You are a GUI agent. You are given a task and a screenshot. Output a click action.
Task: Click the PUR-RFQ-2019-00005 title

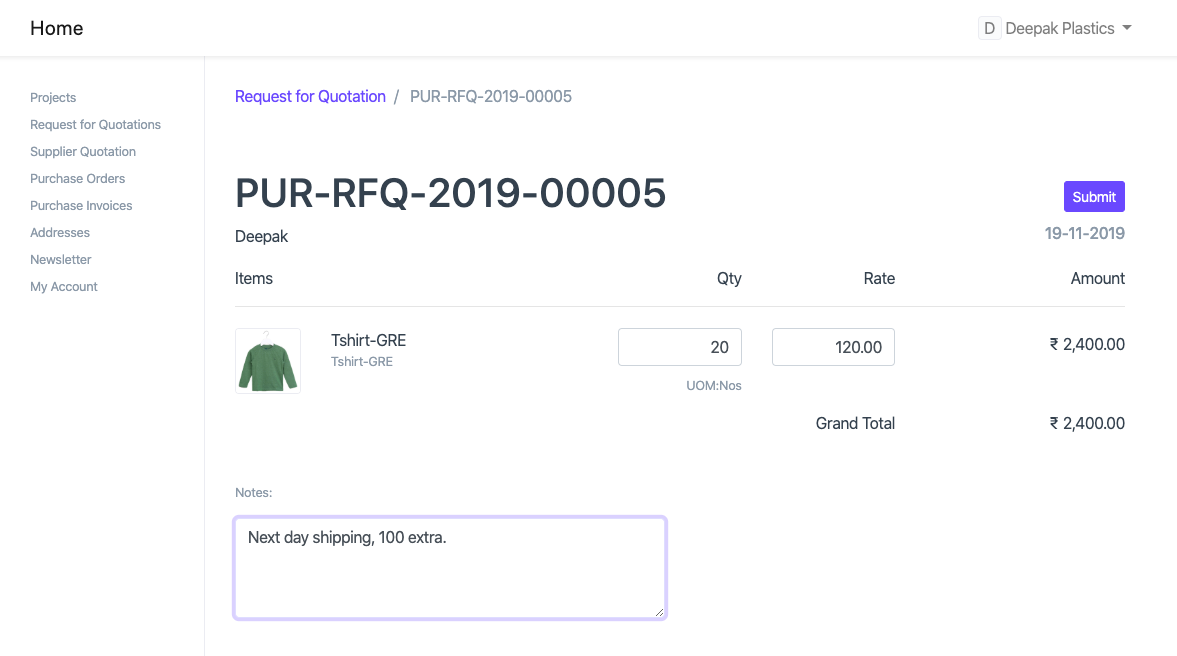pyautogui.click(x=450, y=194)
